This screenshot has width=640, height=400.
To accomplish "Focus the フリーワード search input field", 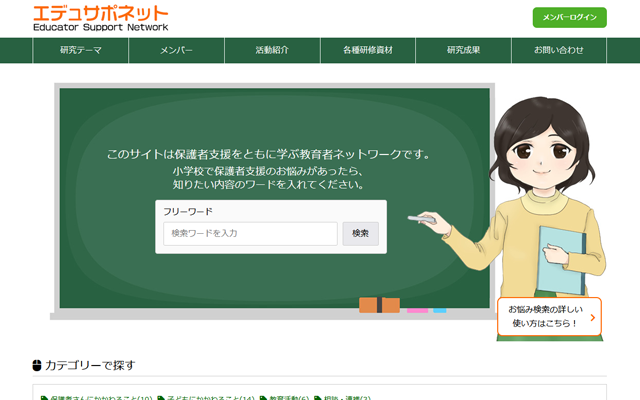I will click(x=250, y=234).
